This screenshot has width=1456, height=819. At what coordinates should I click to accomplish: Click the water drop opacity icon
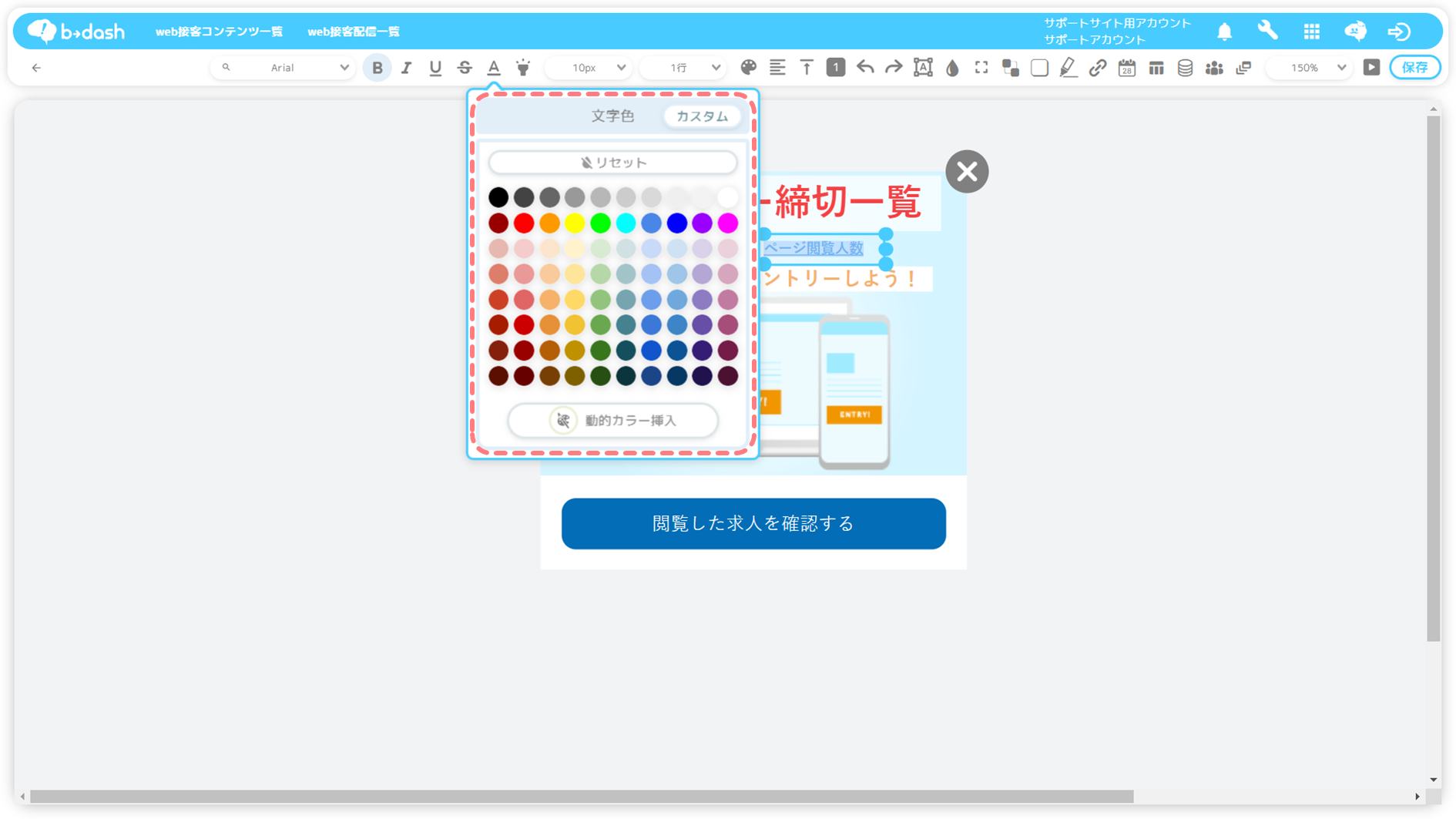(952, 68)
